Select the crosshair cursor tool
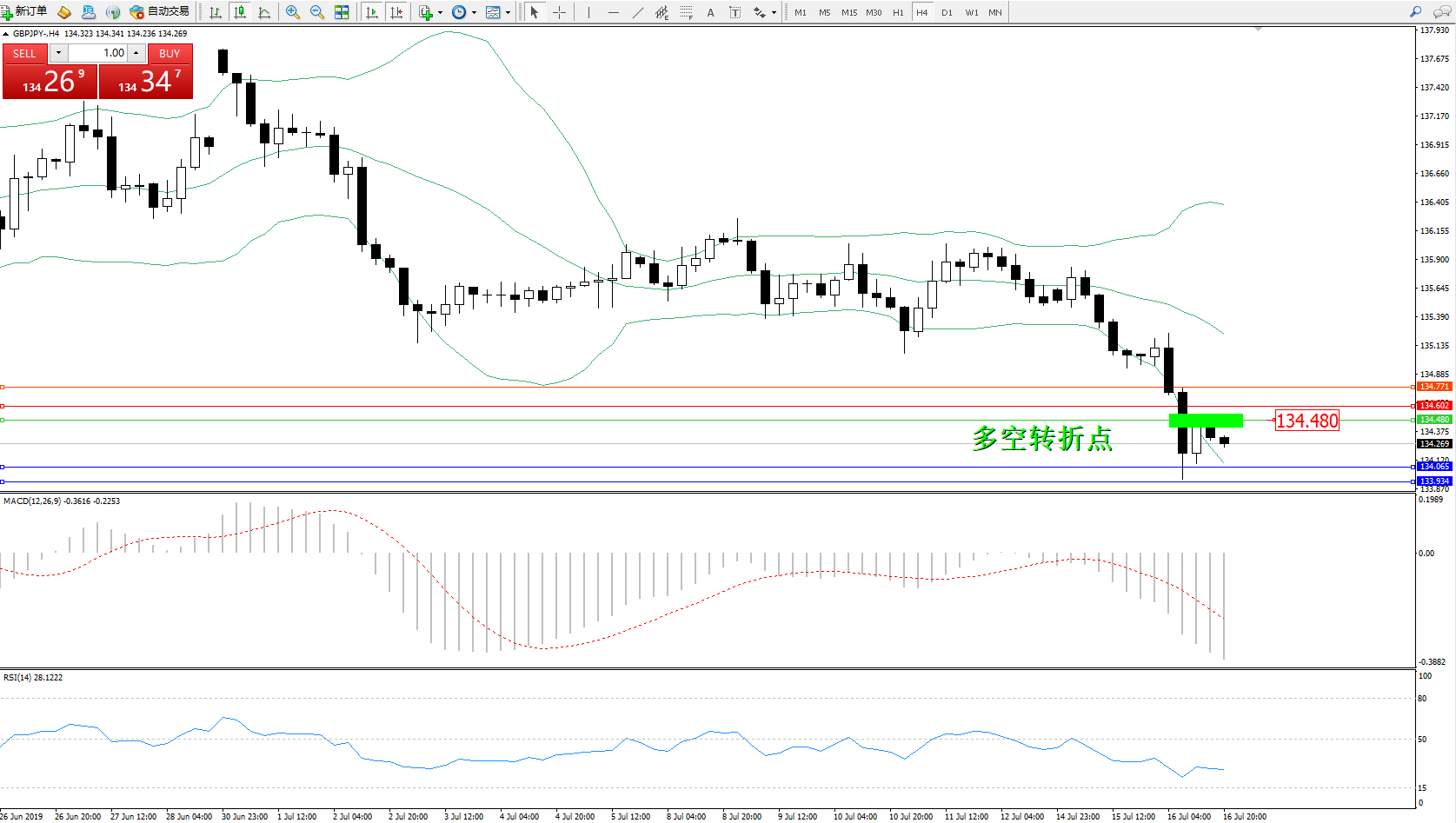 click(559, 12)
